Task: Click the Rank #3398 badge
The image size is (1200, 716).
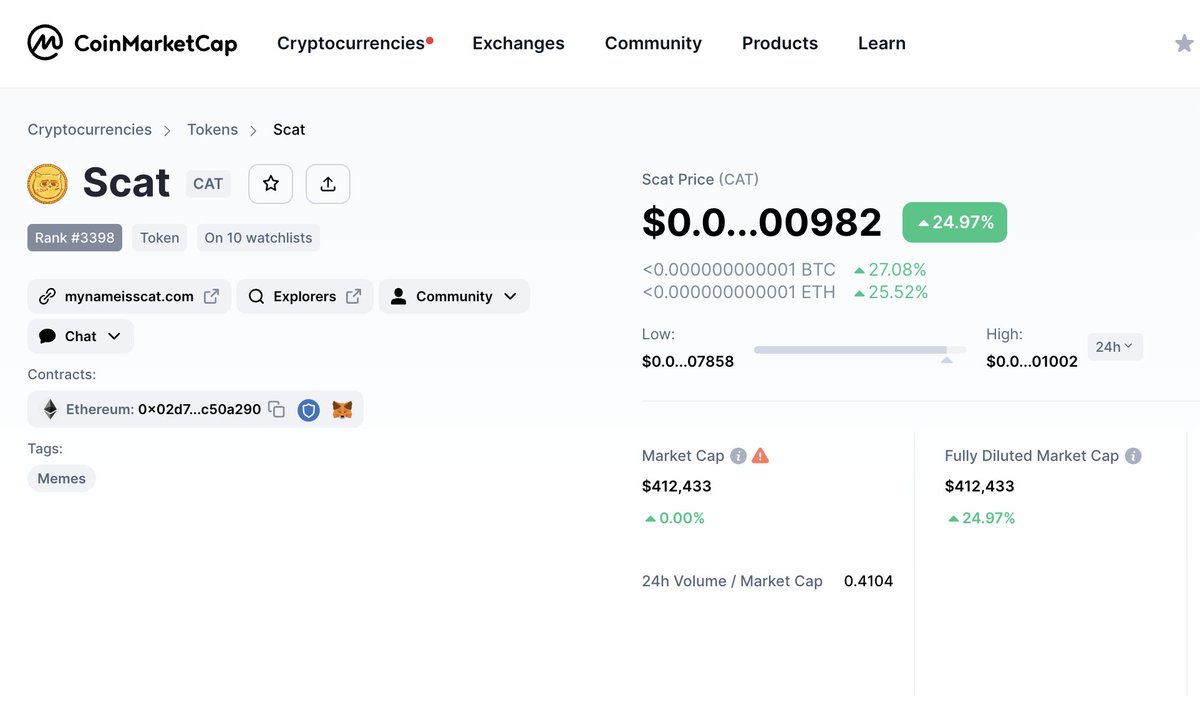Action: tap(75, 238)
